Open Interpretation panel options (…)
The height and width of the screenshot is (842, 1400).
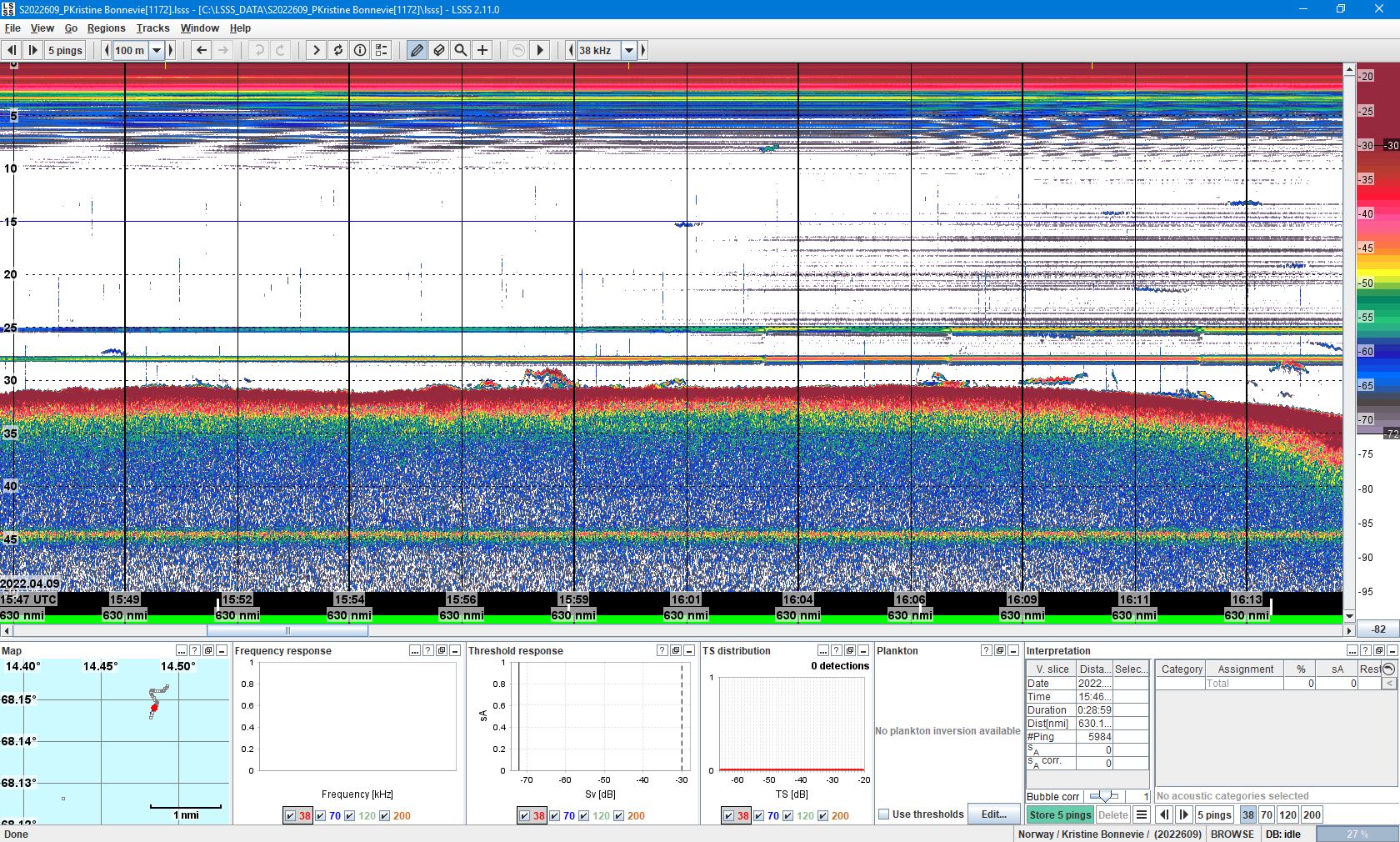tap(1352, 651)
